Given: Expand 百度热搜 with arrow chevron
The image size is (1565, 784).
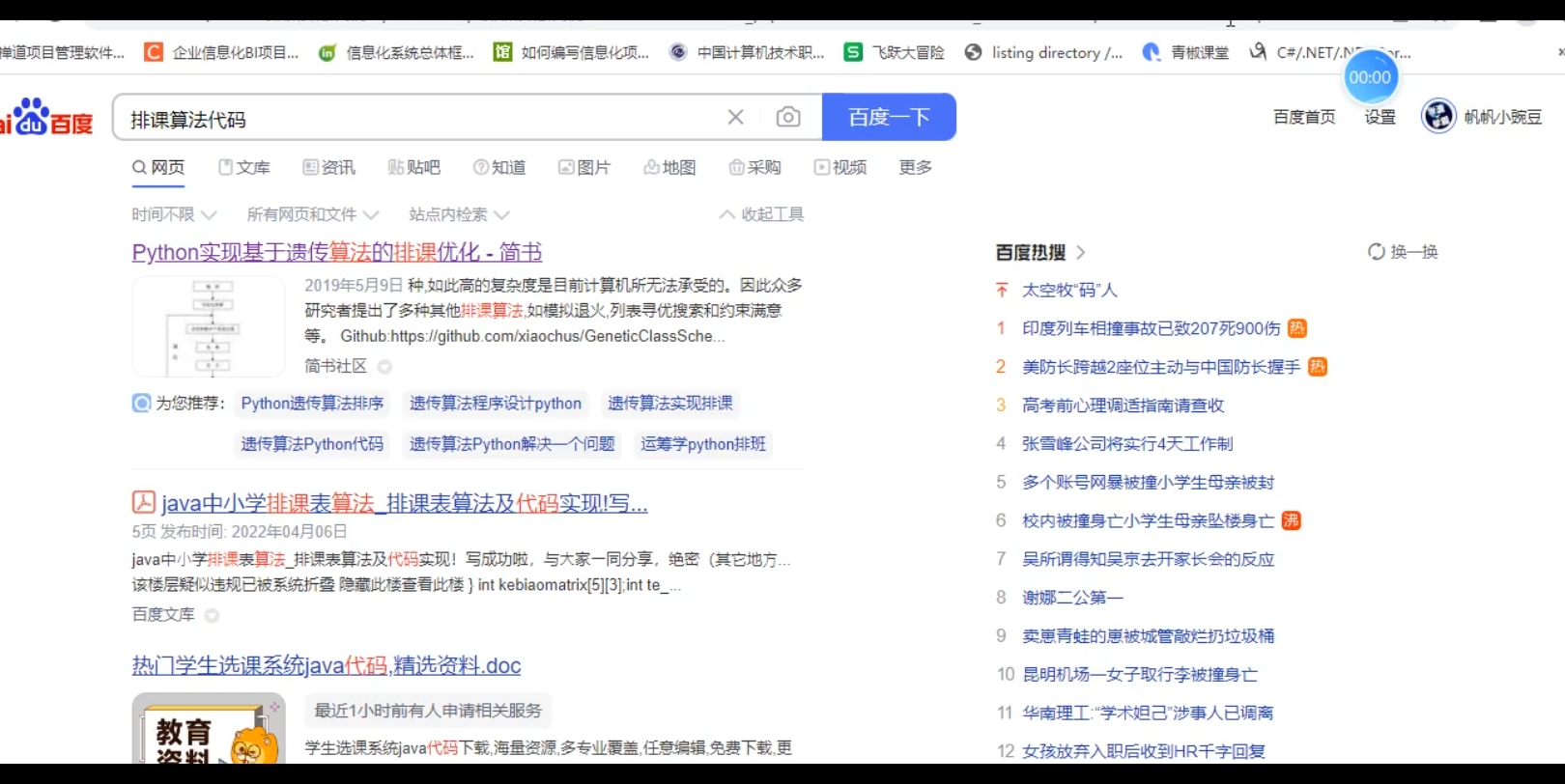Looking at the screenshot, I should pos(1080,252).
